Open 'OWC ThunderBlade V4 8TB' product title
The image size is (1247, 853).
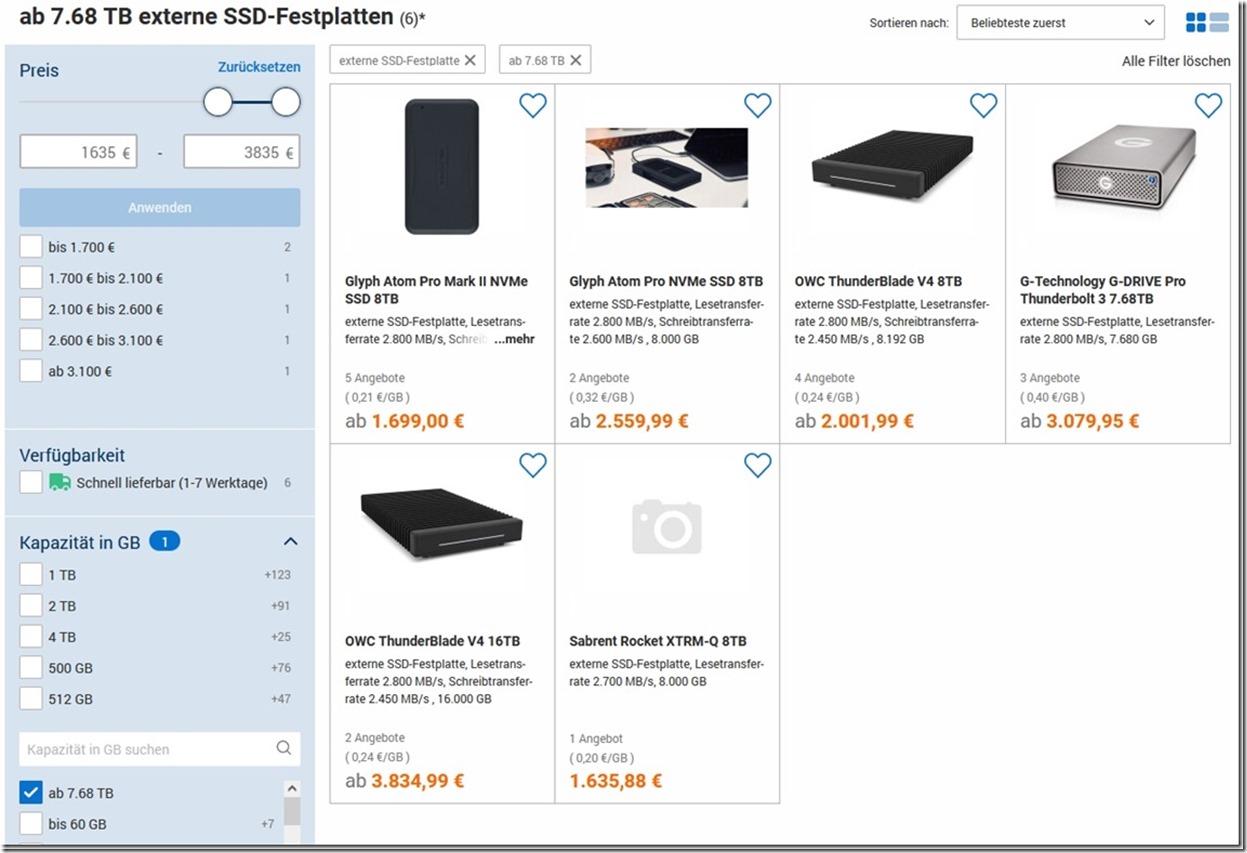[878, 281]
